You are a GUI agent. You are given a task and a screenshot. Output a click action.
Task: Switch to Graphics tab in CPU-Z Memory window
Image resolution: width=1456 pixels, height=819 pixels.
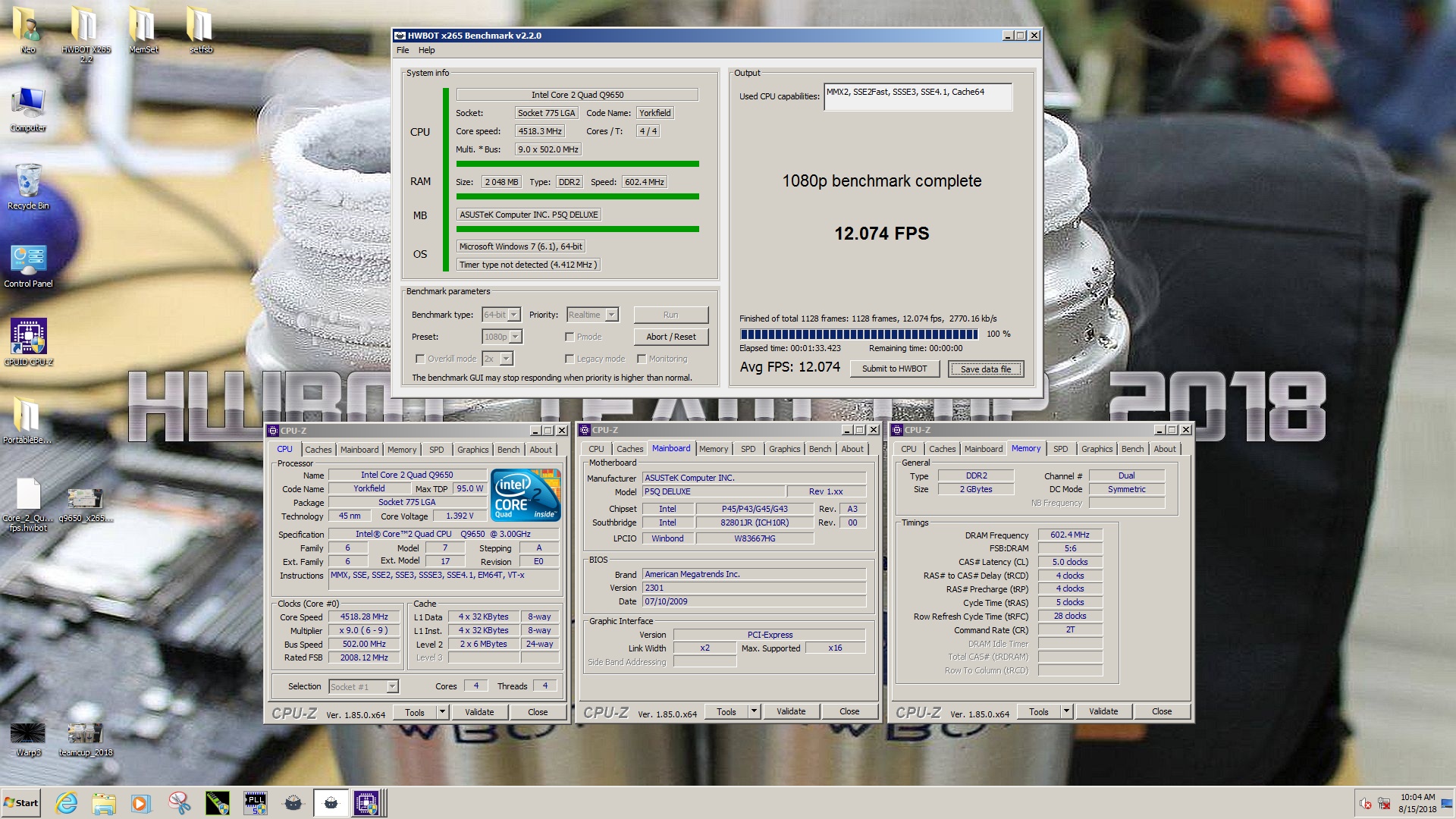click(1097, 449)
